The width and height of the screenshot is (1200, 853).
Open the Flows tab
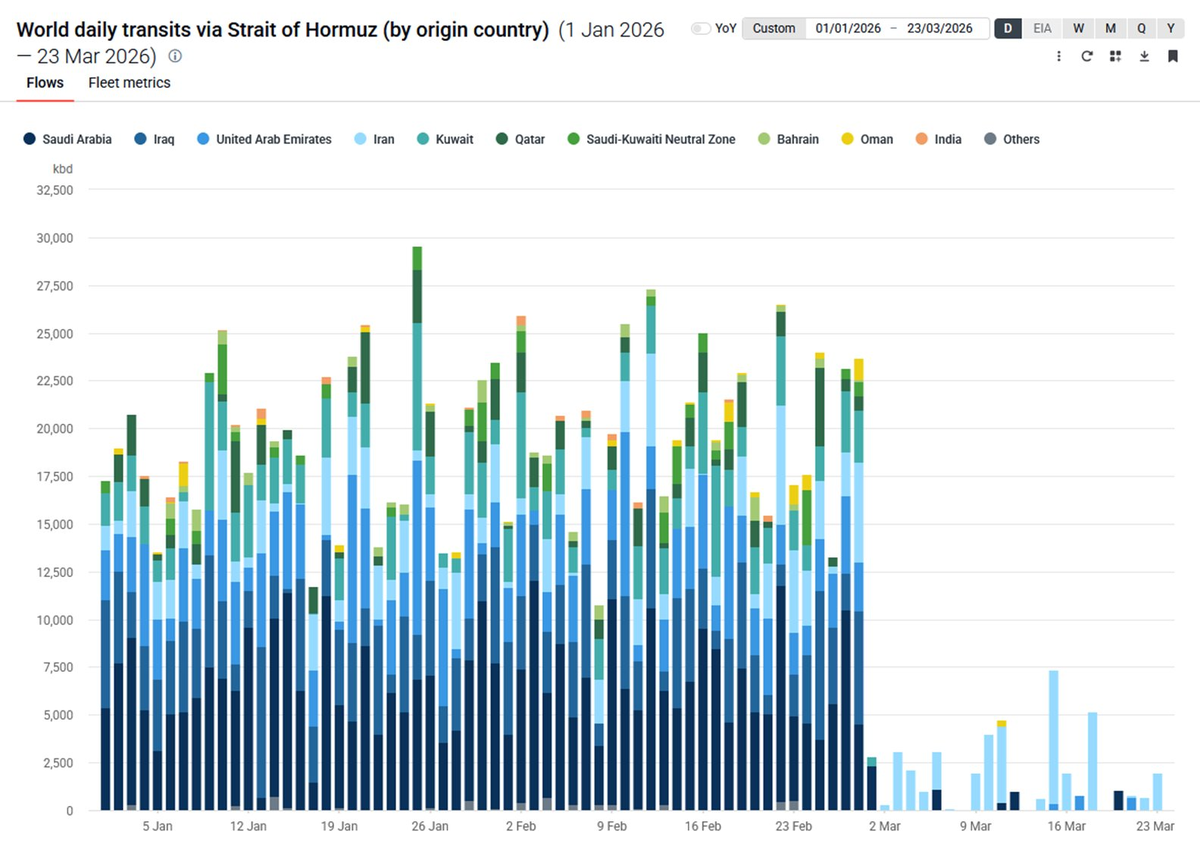tap(45, 83)
